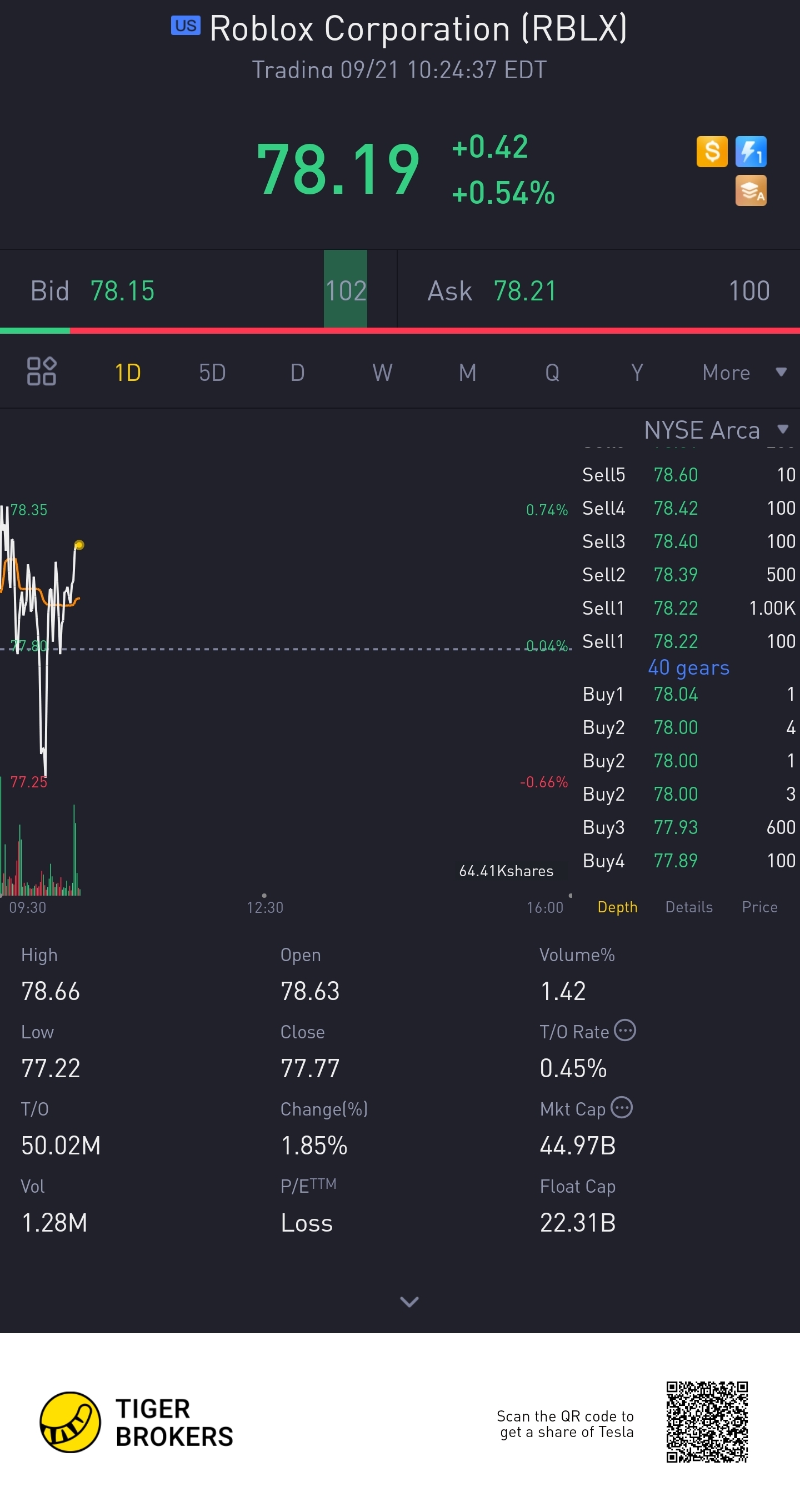Tap the Buy2 row with size 4
This screenshot has width=800, height=1512.
click(x=688, y=727)
